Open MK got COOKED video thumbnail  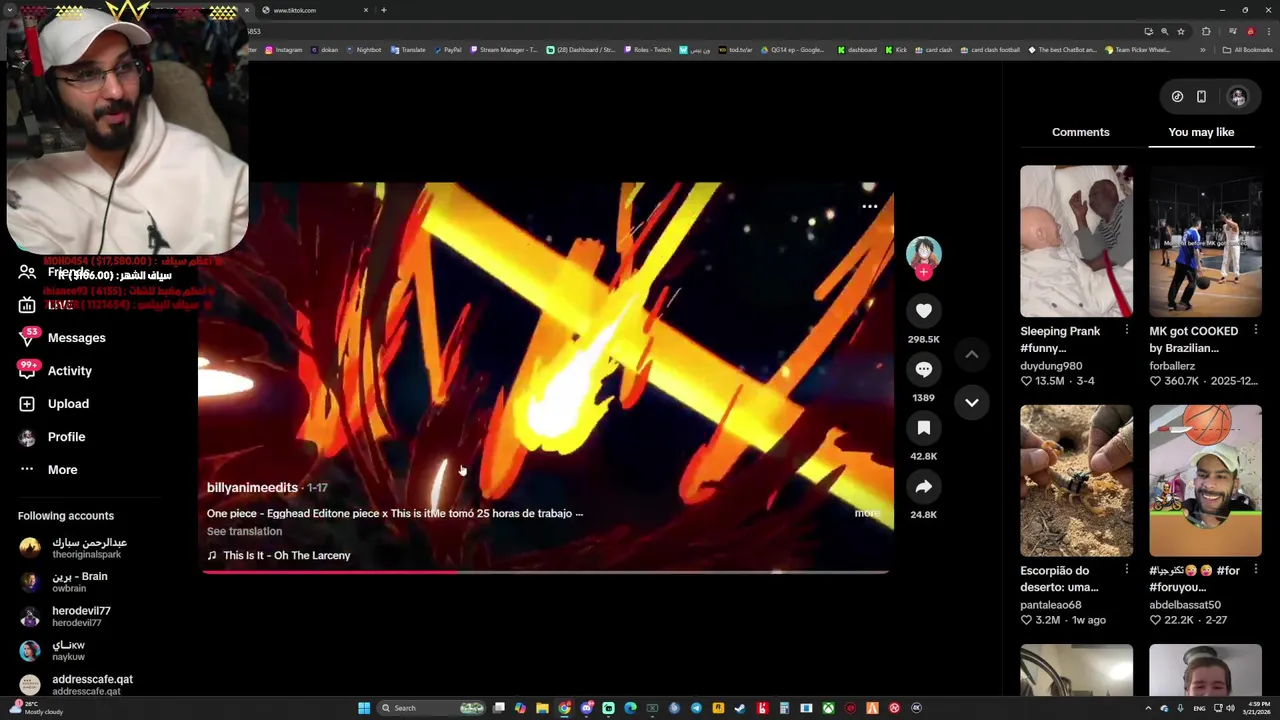coord(1205,241)
